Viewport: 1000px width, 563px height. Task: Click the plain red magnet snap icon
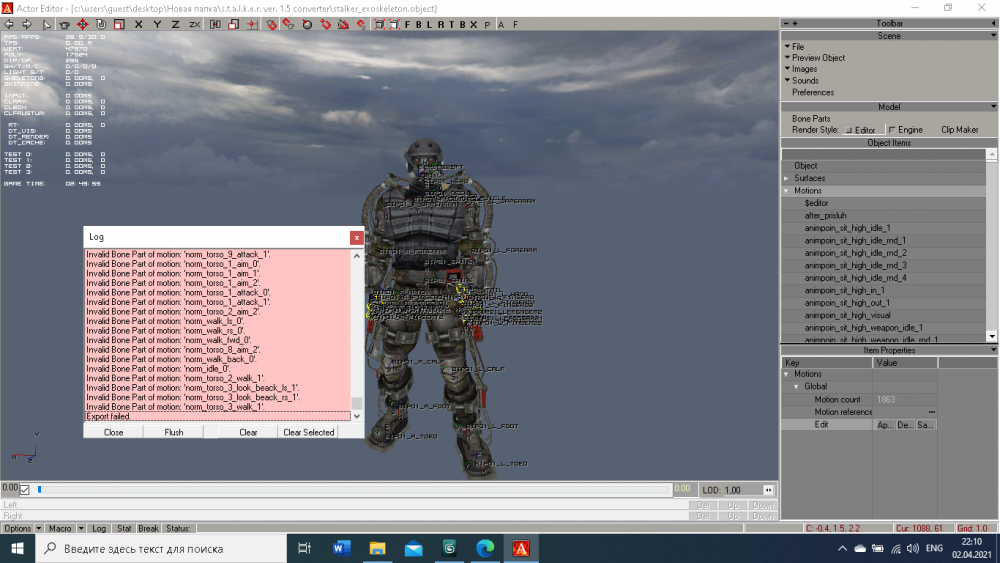[x=325, y=24]
